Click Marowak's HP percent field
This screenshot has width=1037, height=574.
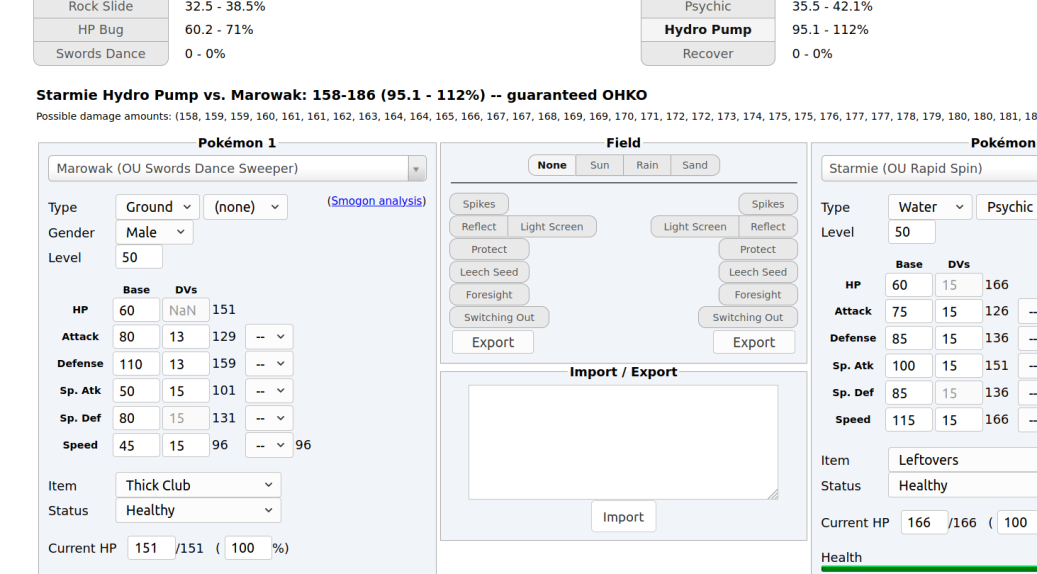(248, 548)
